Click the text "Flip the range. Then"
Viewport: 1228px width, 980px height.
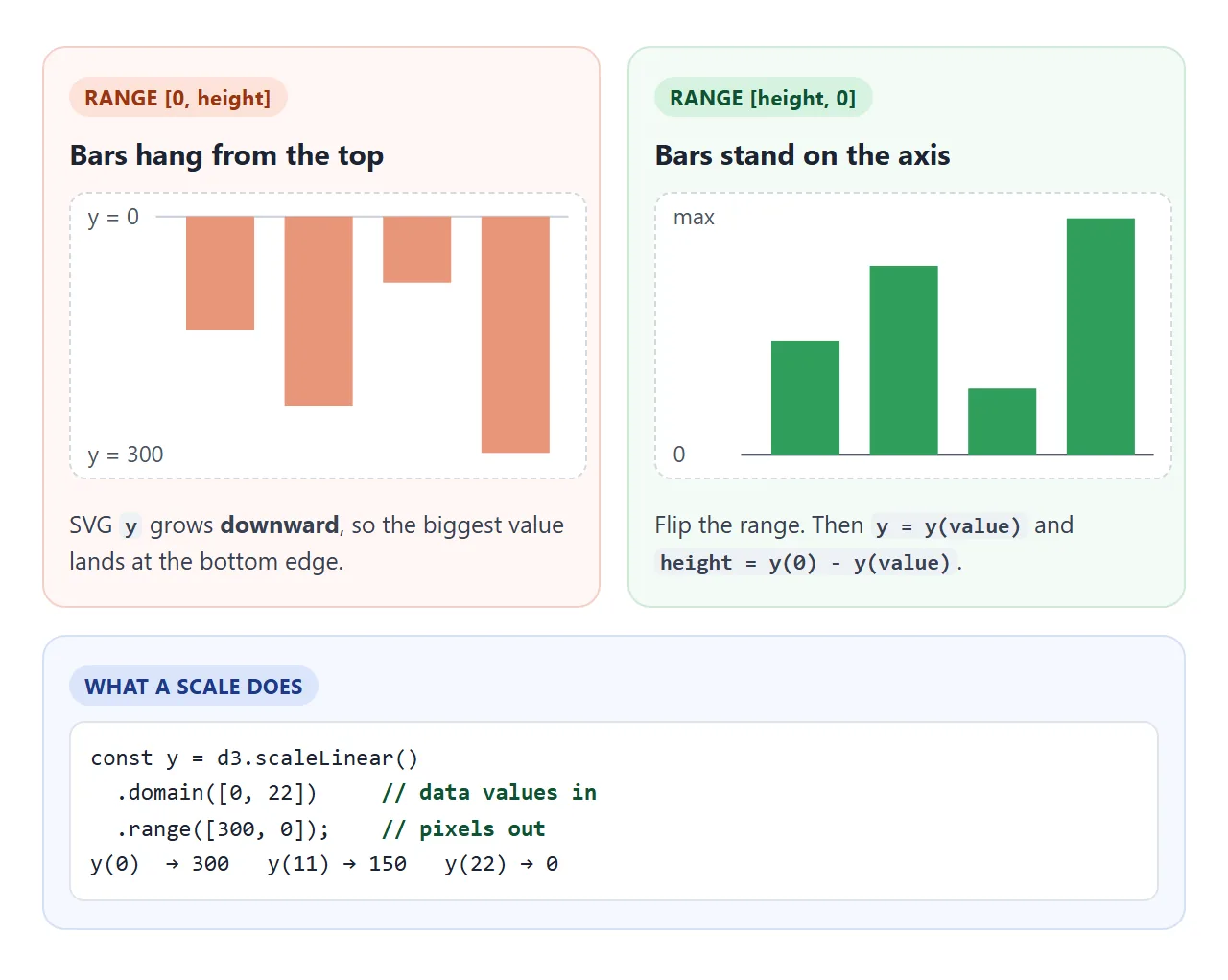[x=759, y=525]
